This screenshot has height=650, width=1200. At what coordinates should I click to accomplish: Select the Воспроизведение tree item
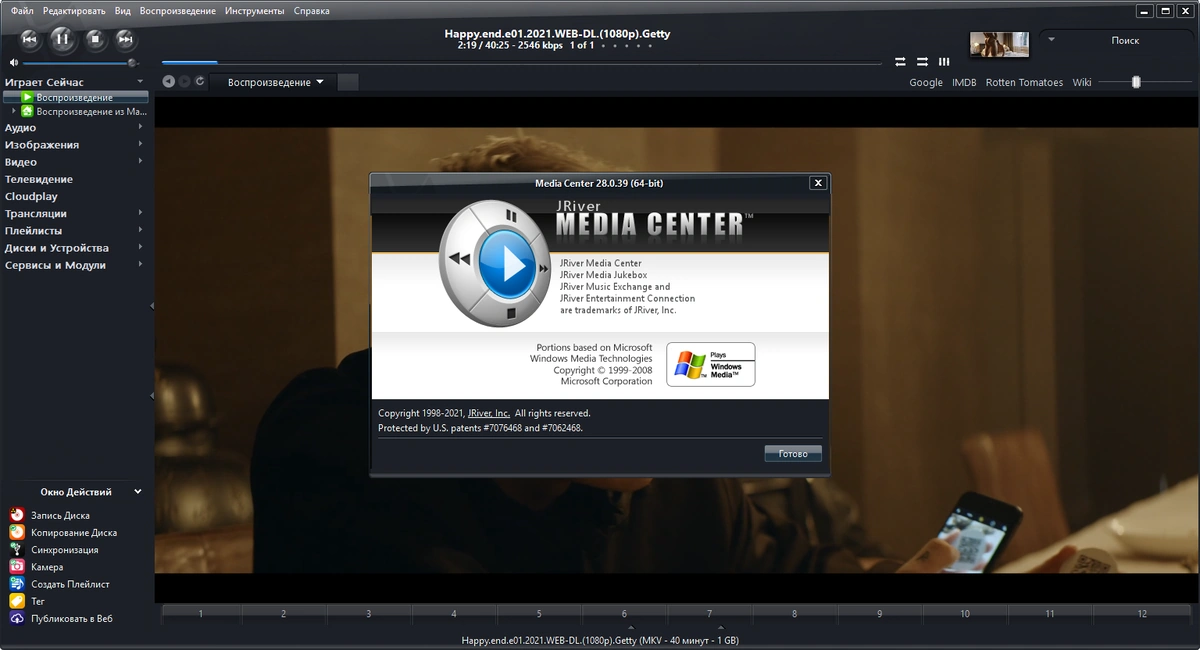click(75, 98)
